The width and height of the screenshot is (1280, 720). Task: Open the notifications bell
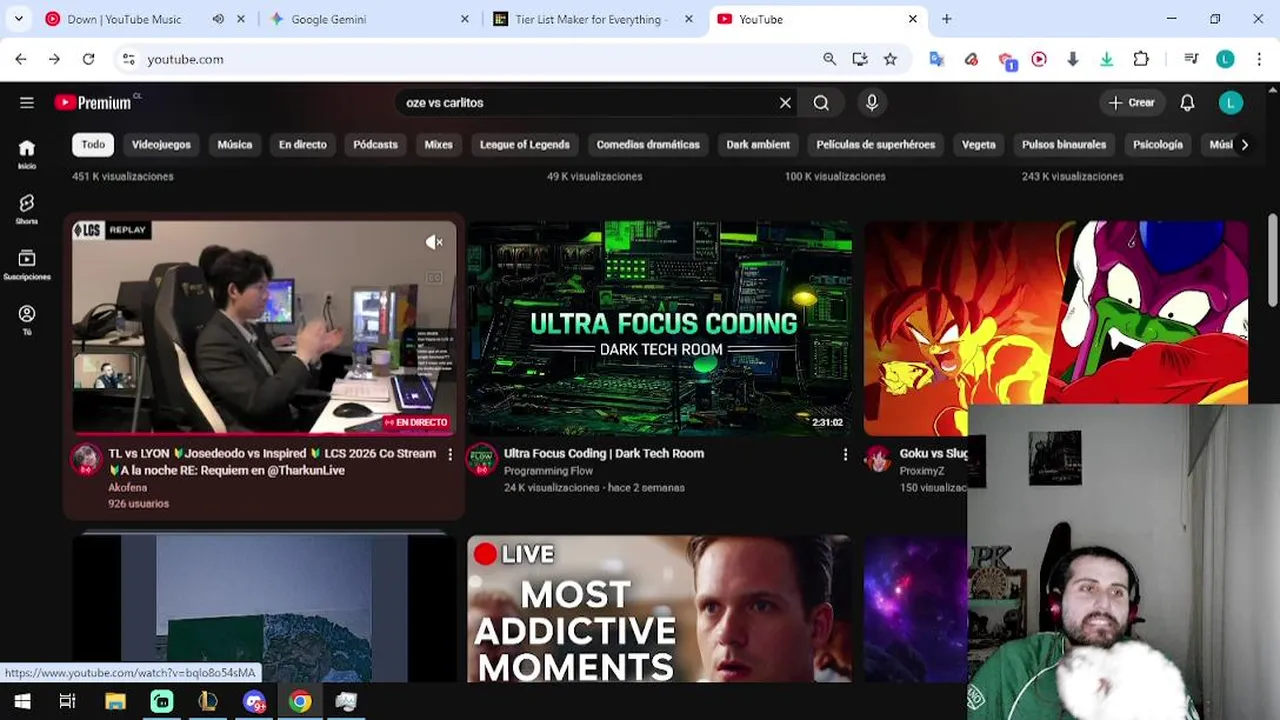pos(1187,102)
